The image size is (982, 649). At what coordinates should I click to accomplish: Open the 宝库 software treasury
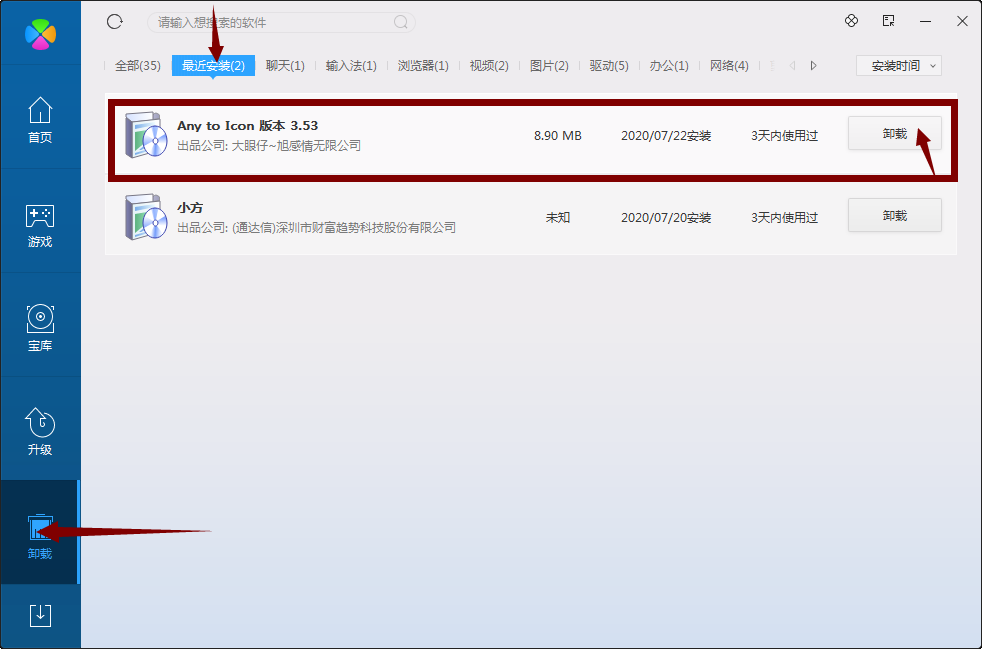point(40,330)
